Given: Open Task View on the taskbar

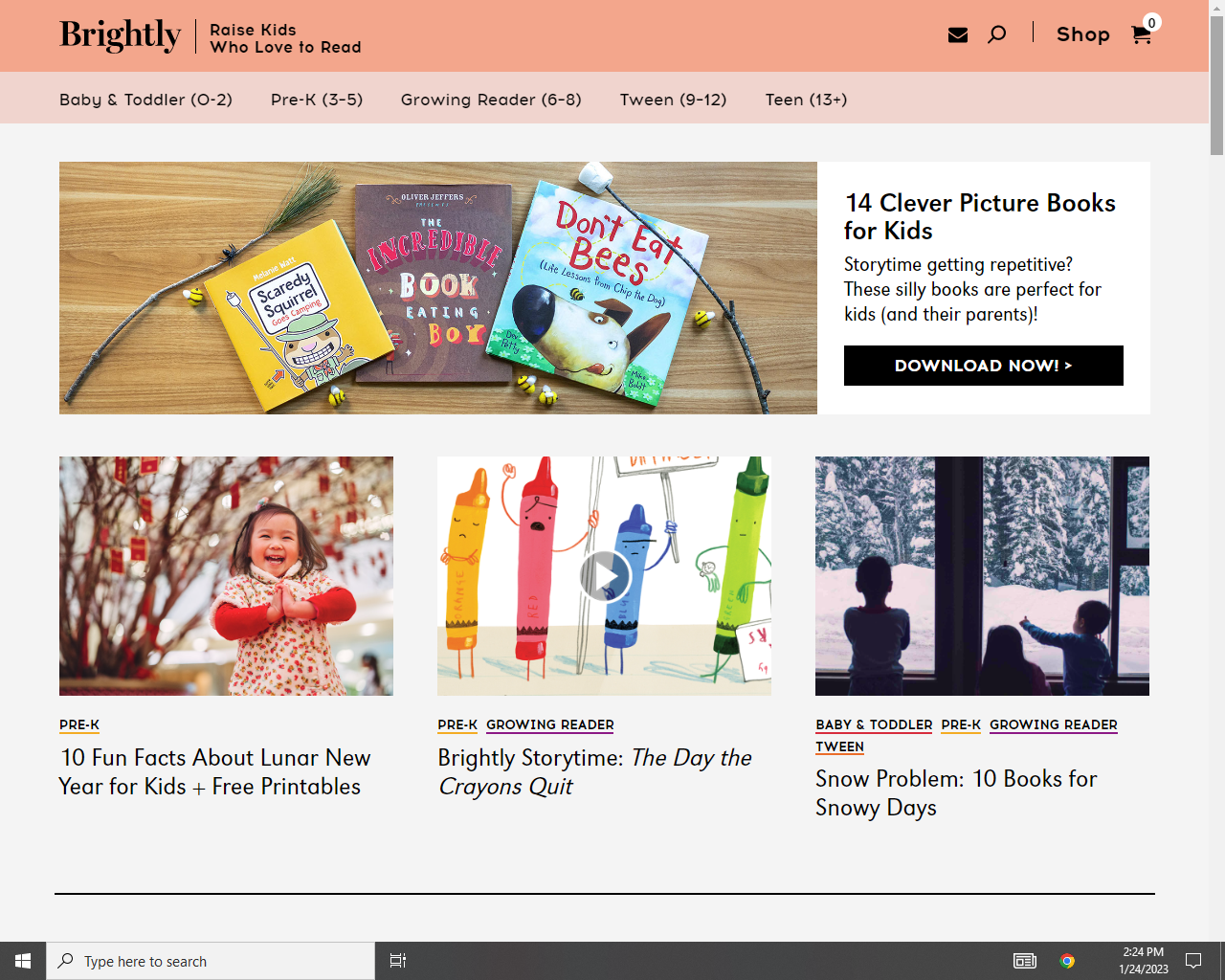Looking at the screenshot, I should [x=398, y=961].
